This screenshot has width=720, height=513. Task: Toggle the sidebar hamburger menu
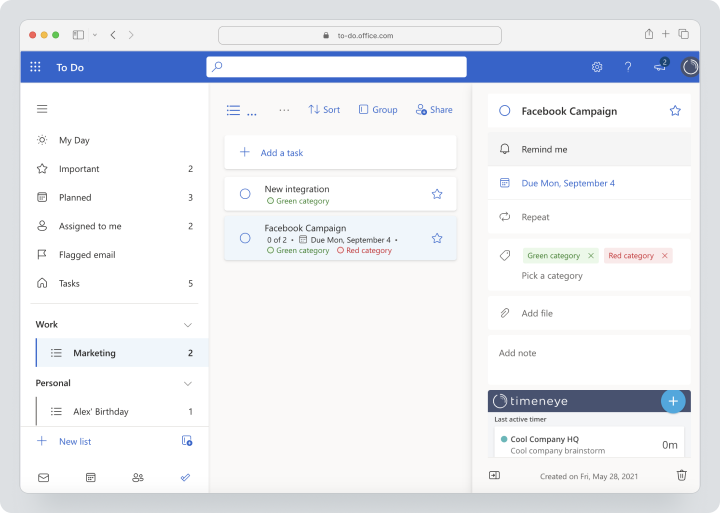42,109
